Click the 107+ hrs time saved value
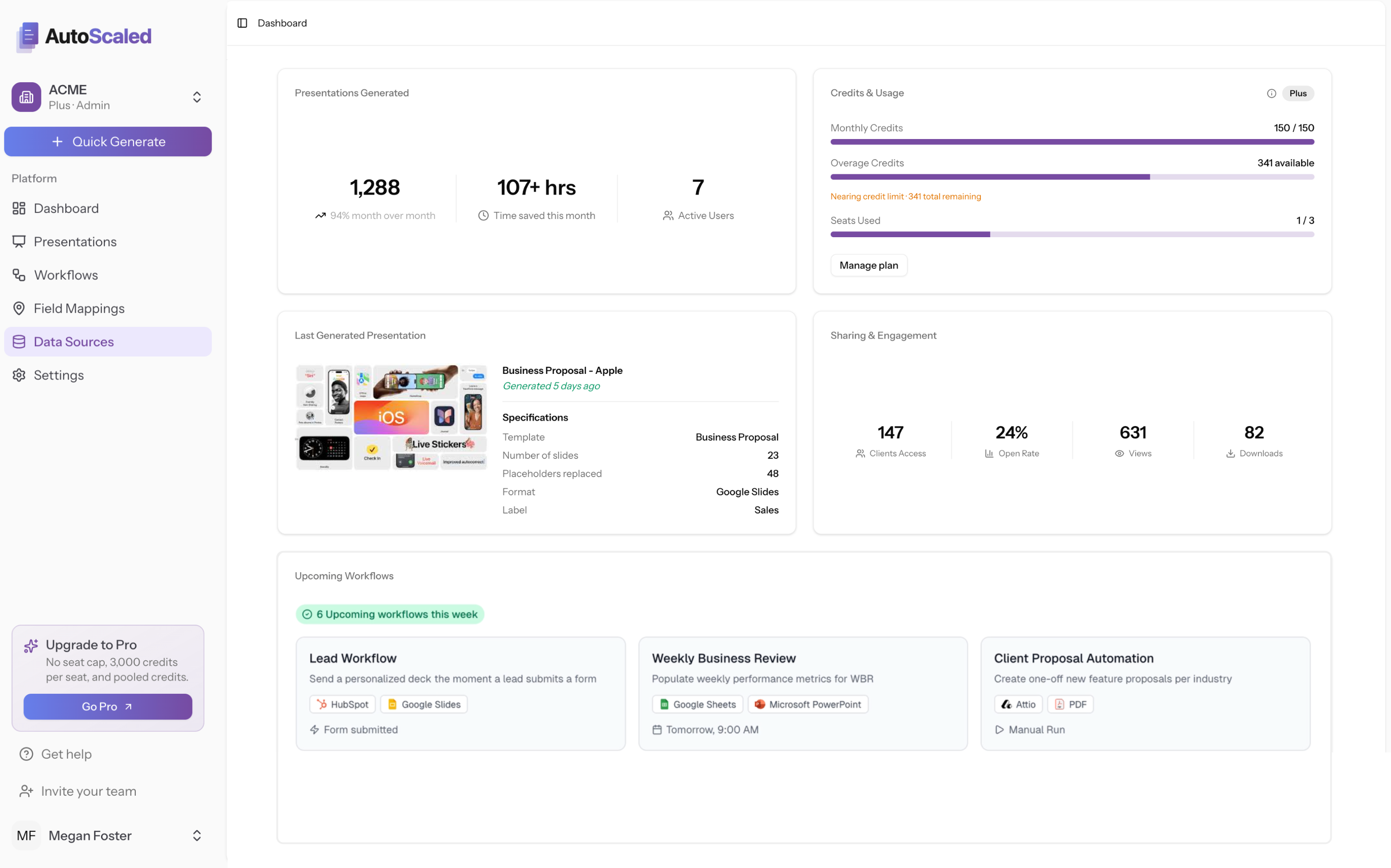Image resolution: width=1391 pixels, height=868 pixels. (x=536, y=187)
